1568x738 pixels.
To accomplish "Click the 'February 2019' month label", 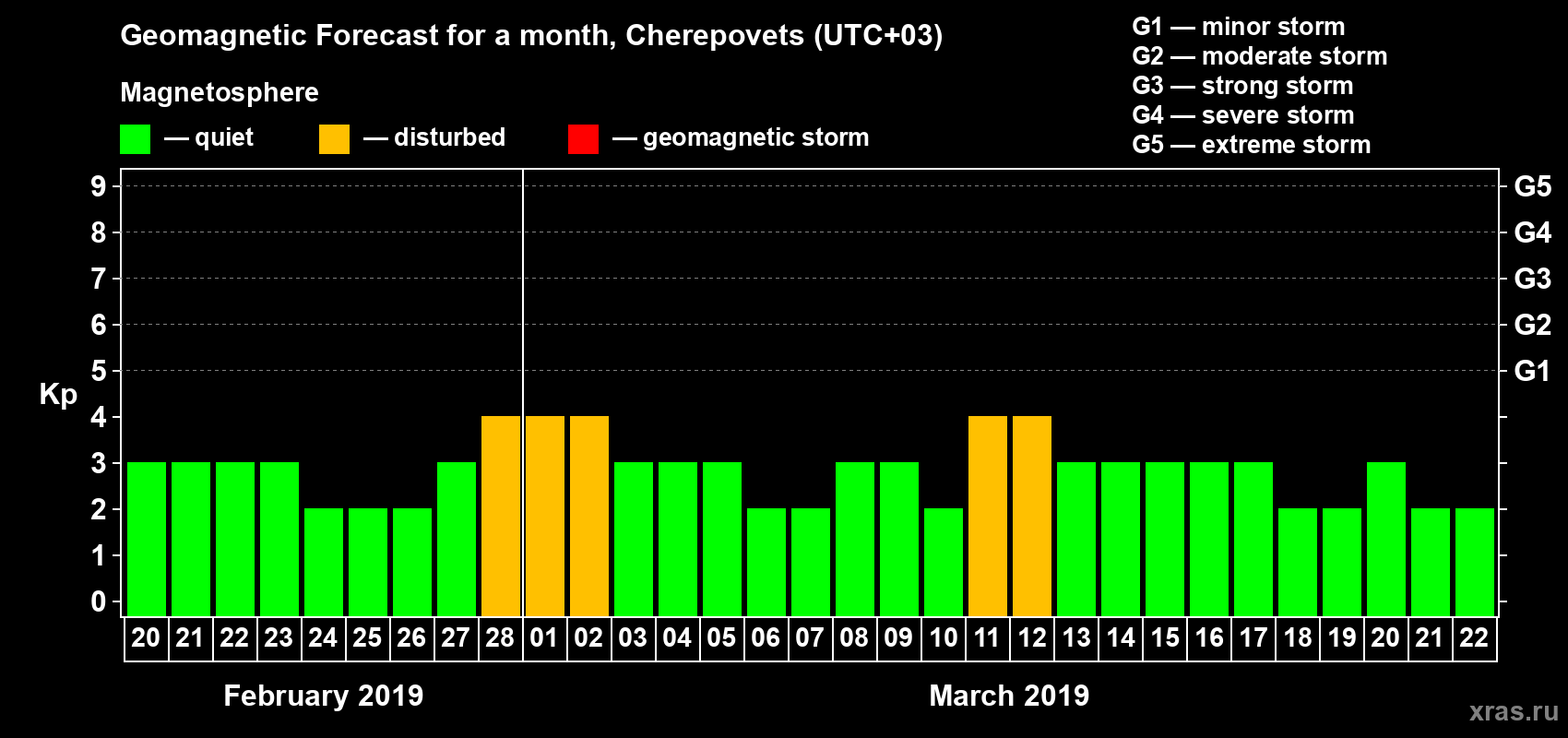I will 324,696.
